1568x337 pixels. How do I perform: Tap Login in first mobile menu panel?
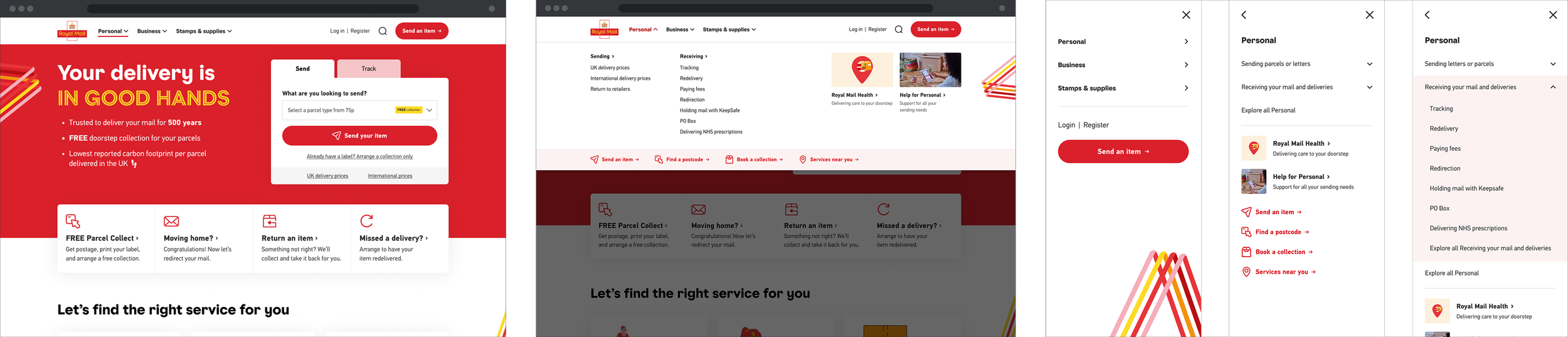(x=1066, y=125)
